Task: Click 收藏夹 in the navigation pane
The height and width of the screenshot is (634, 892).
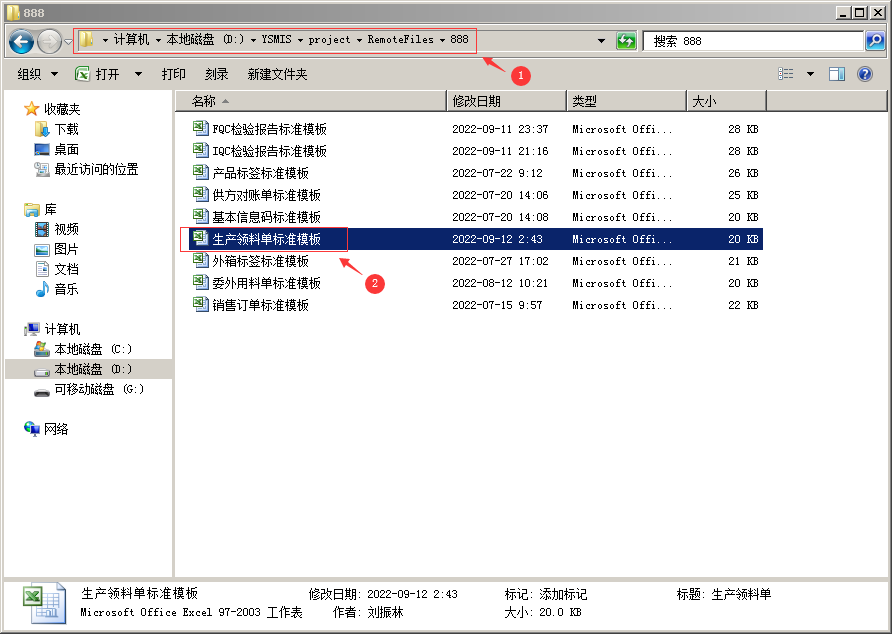Action: (x=62, y=109)
